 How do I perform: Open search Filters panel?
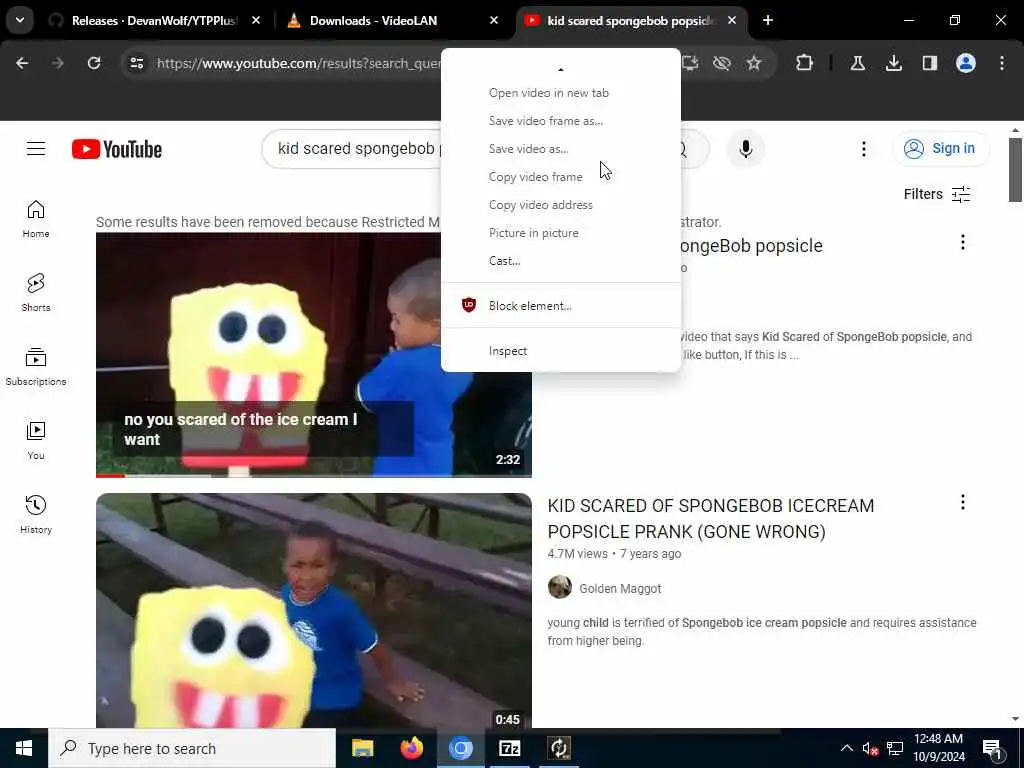pos(937,194)
